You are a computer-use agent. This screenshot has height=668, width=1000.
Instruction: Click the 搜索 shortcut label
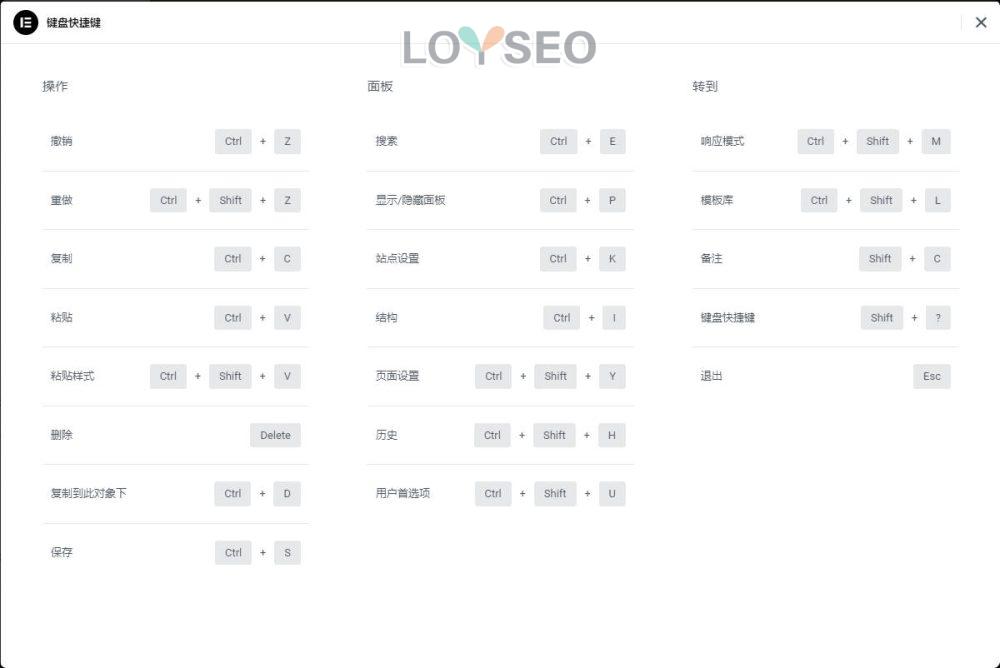pyautogui.click(x=386, y=141)
